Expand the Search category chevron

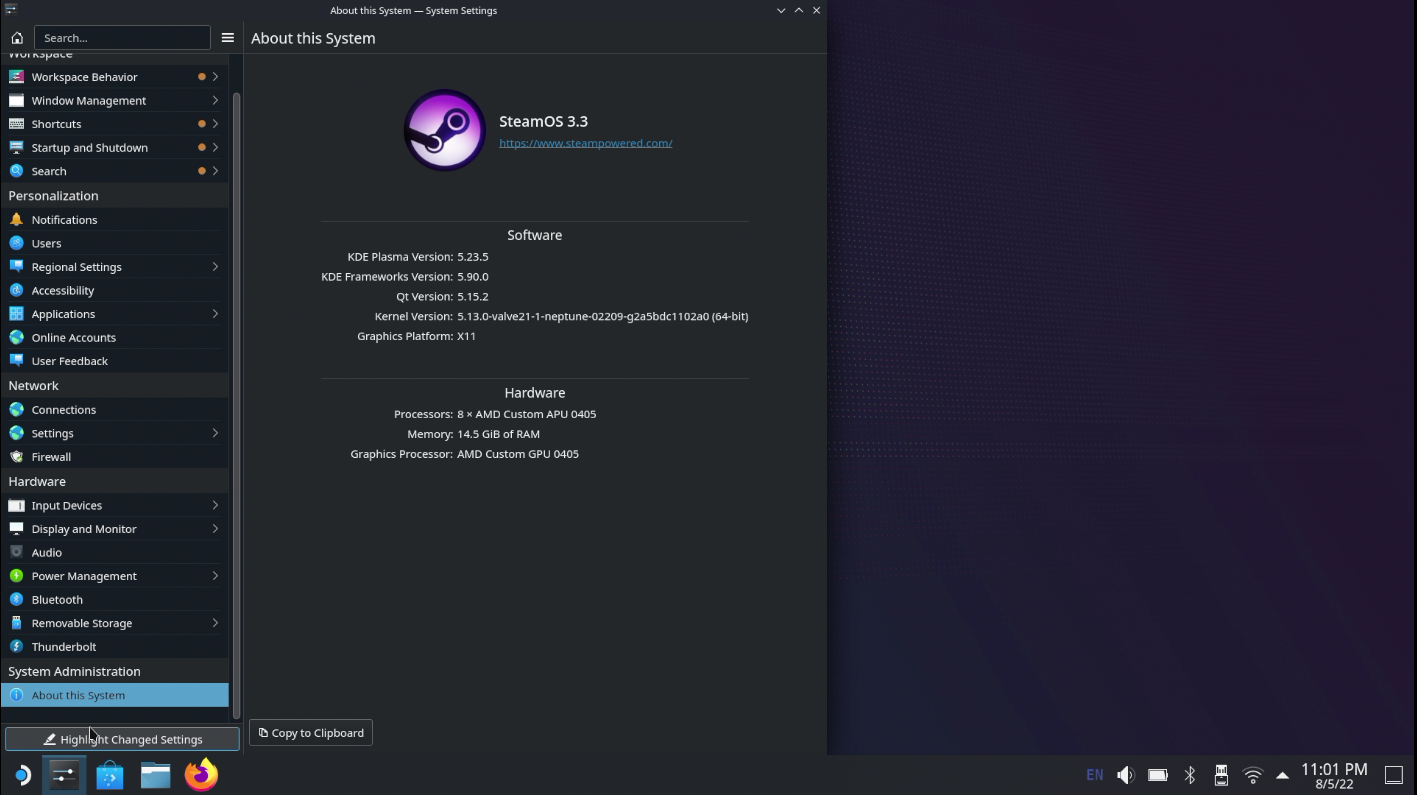tap(215, 171)
